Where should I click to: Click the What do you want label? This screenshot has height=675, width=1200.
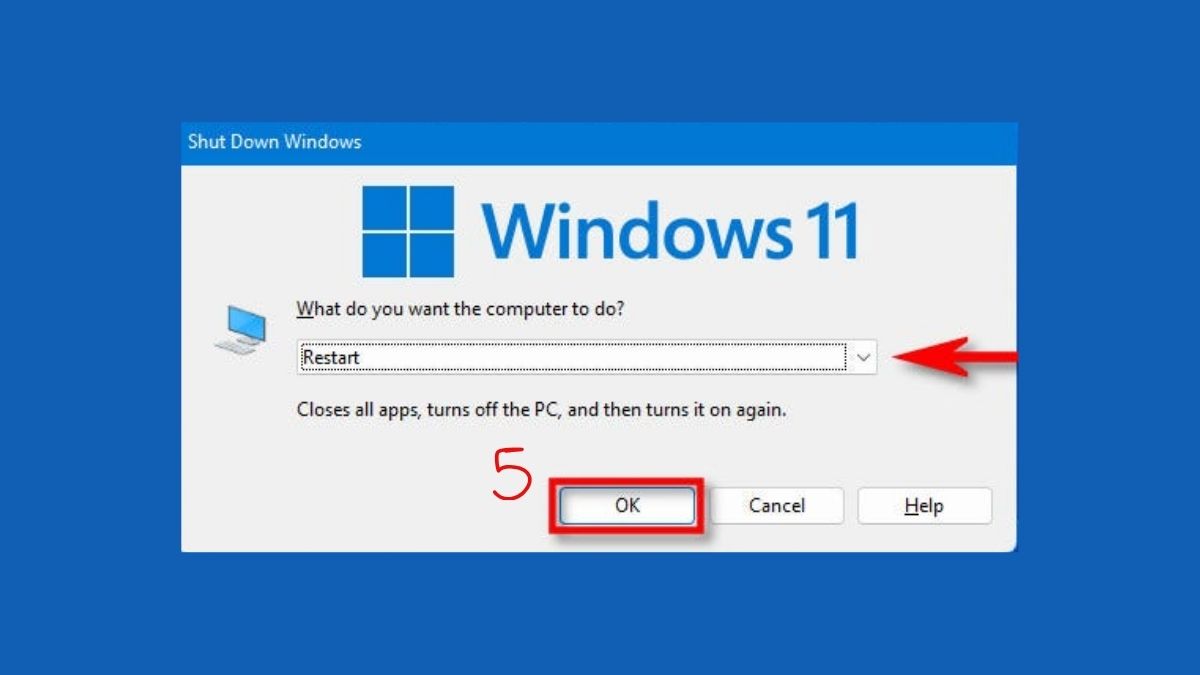(x=461, y=309)
